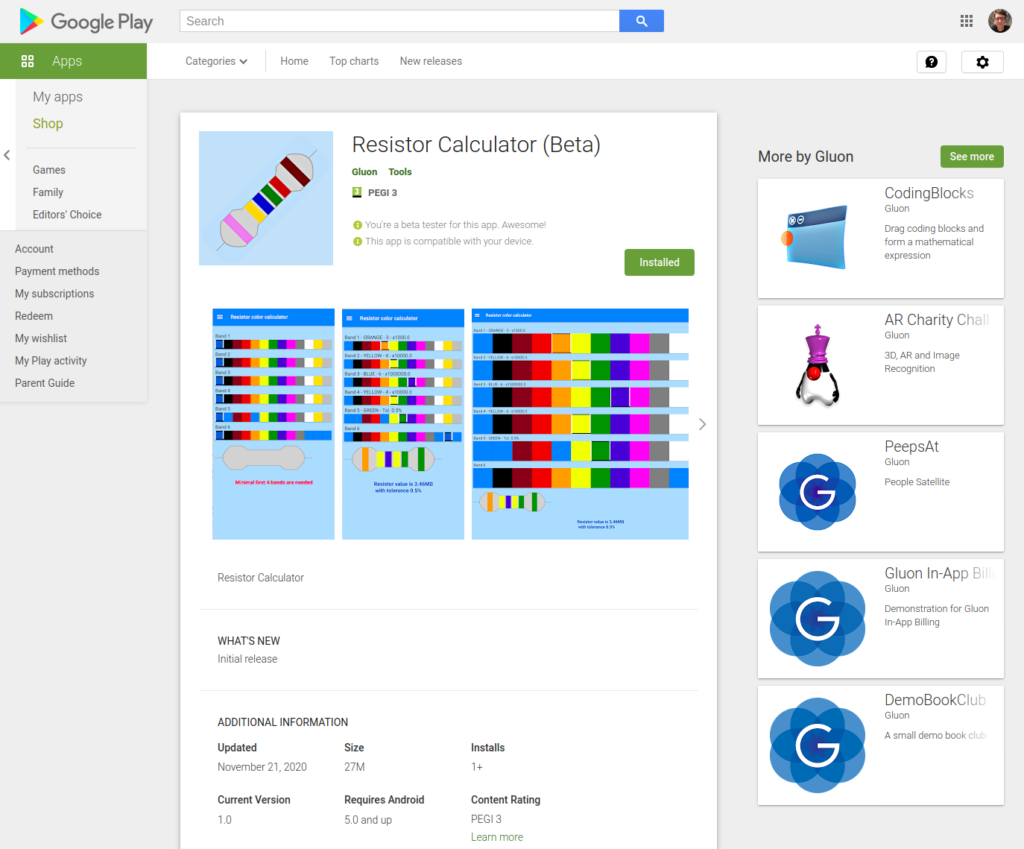Open the settings gear button
This screenshot has width=1024, height=849.
982,62
